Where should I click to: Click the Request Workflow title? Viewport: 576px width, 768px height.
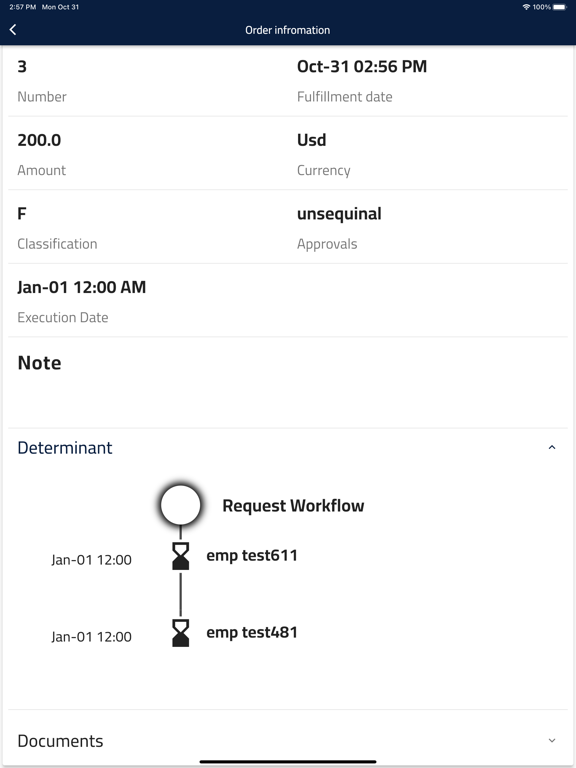[x=293, y=505]
